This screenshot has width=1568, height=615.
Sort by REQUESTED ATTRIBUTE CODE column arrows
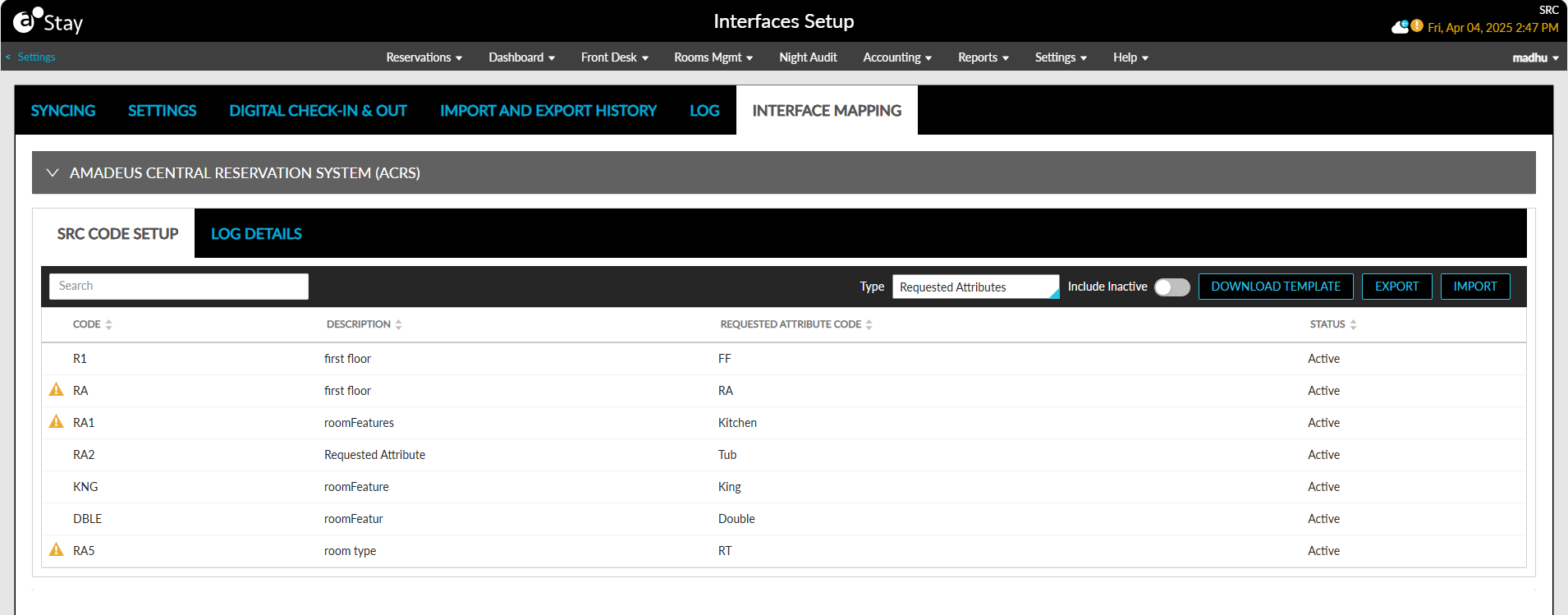[869, 324]
